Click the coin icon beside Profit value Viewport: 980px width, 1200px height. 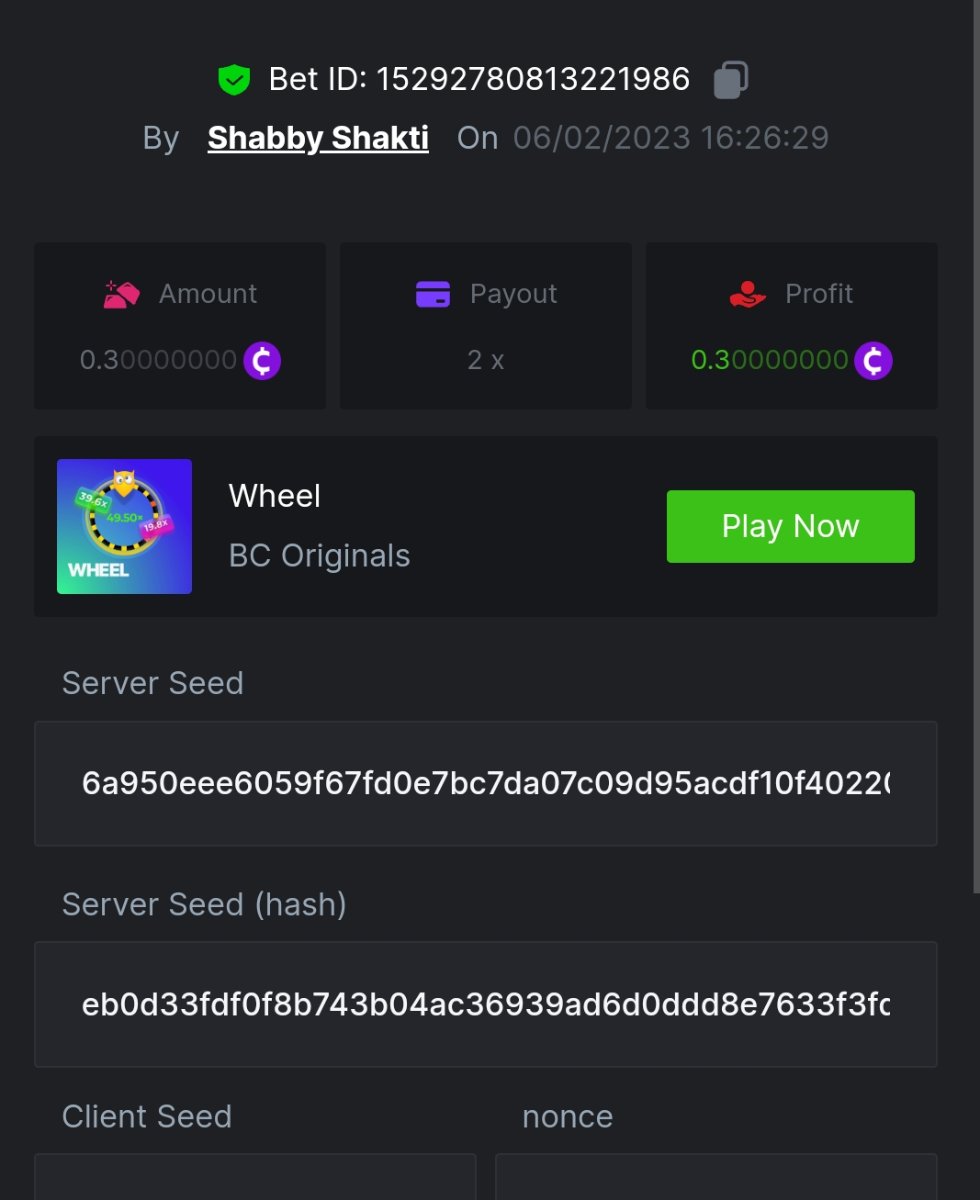873,360
